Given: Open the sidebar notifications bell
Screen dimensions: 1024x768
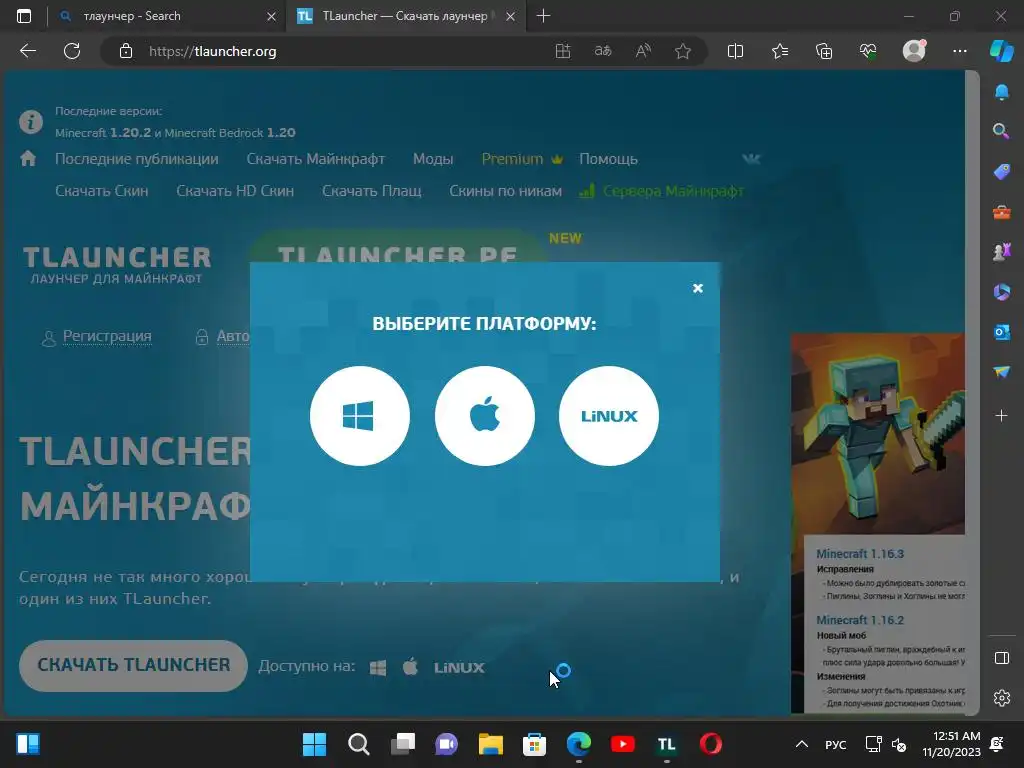Looking at the screenshot, I should point(1001,92).
